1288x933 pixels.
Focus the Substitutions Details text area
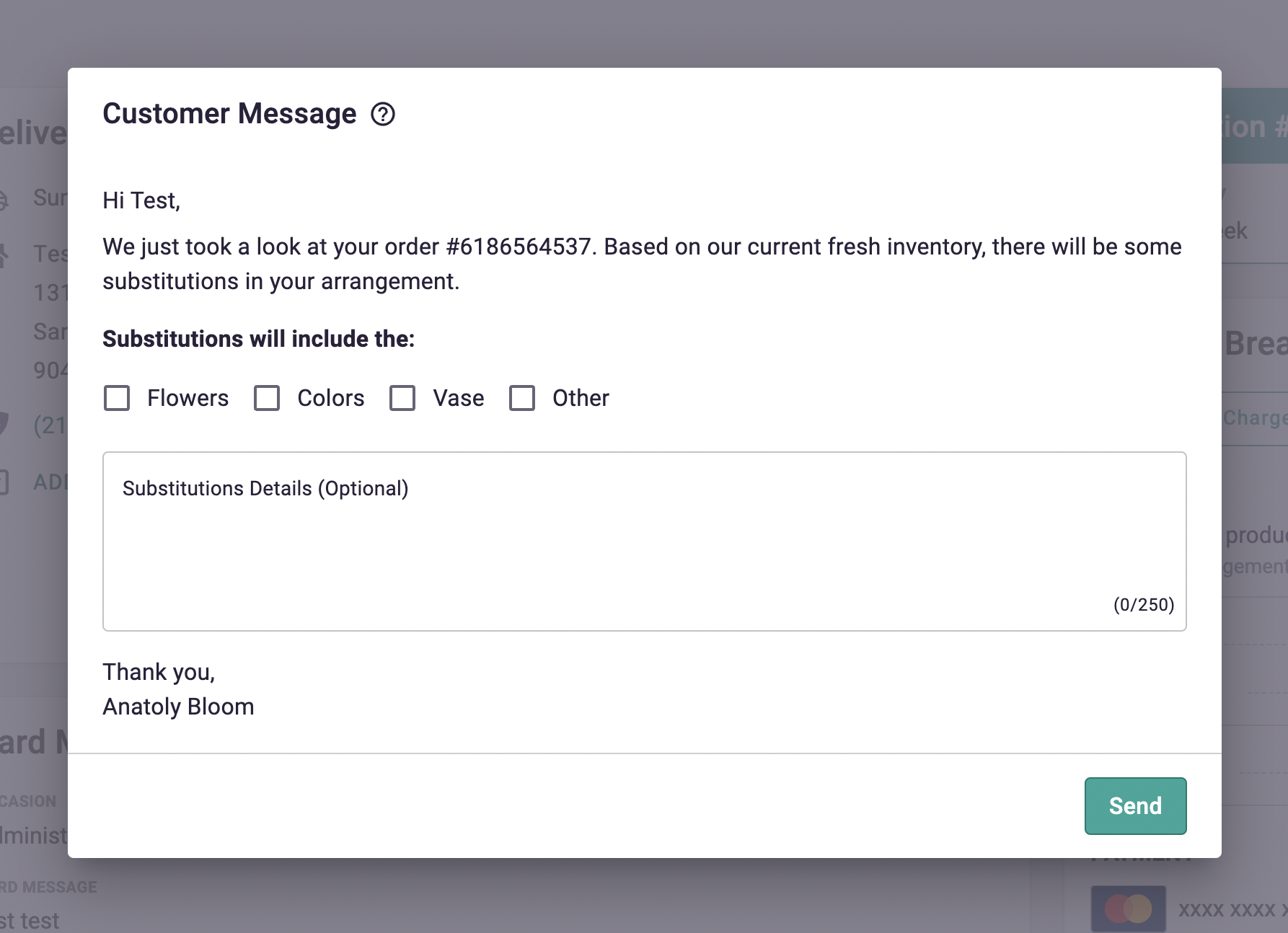(x=645, y=541)
